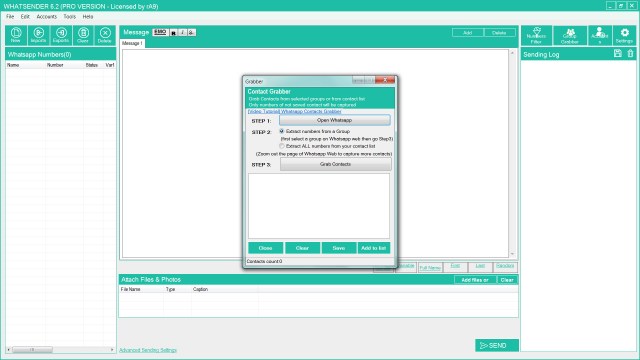Image resolution: width=640 pixels, height=360 pixels.
Task: Click the Exports toolbar icon
Action: click(61, 35)
